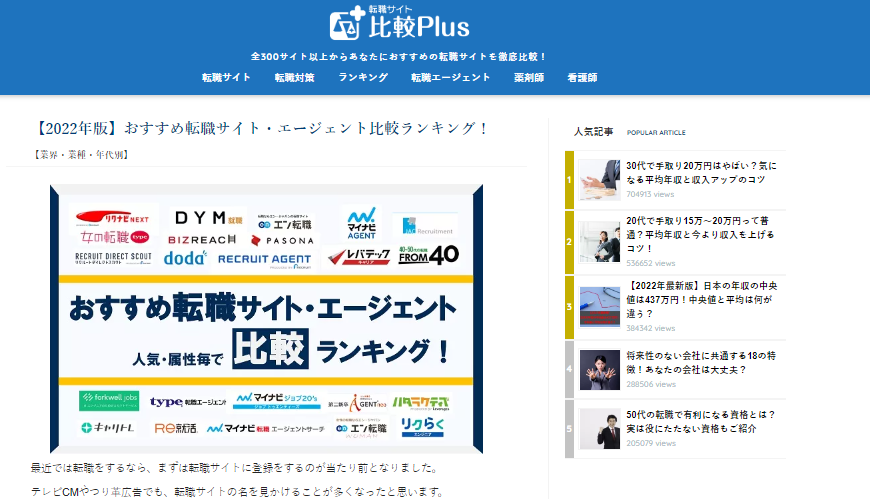870x499 pixels.
Task: Click the 女の転職 type logo
Action: tap(115, 238)
